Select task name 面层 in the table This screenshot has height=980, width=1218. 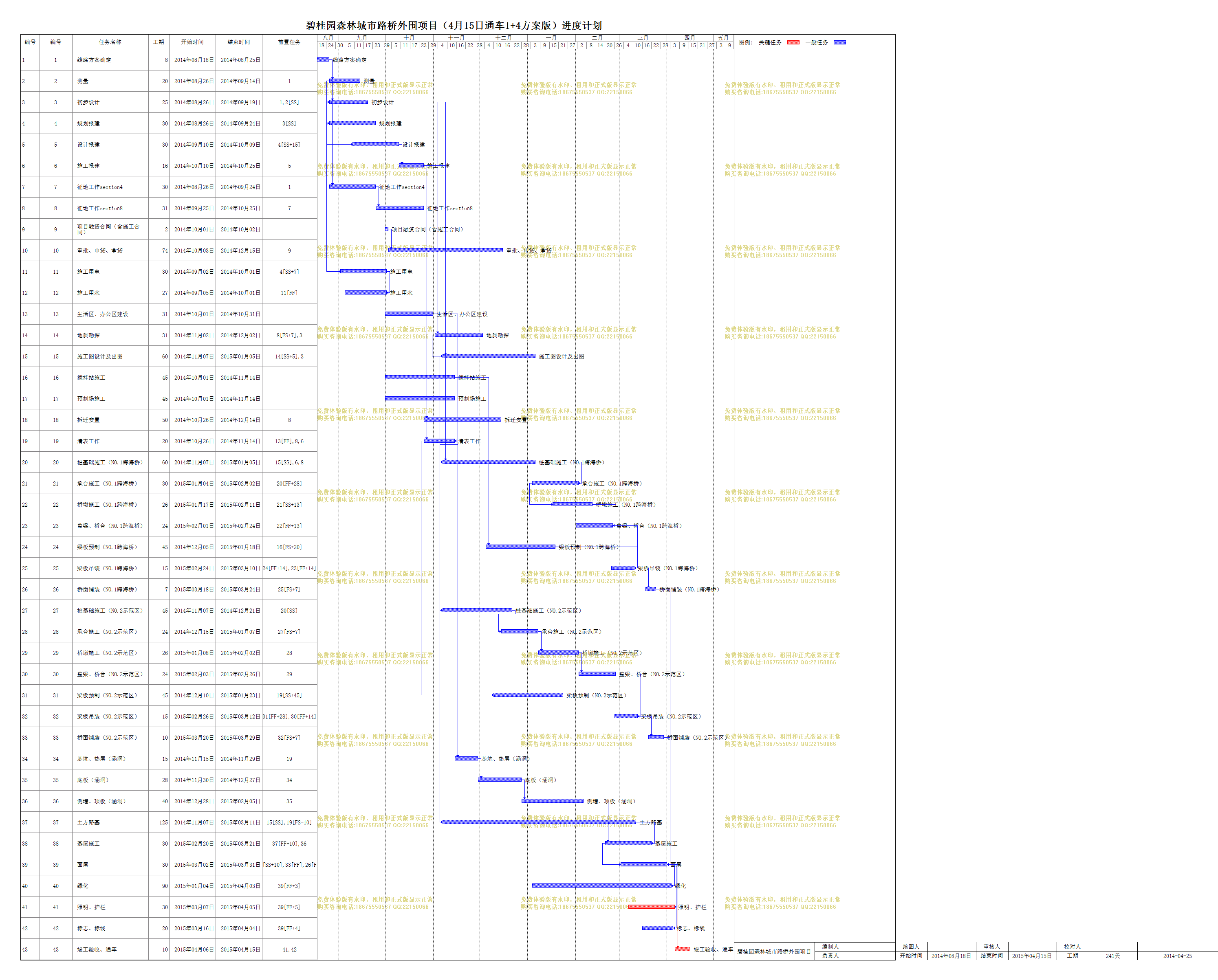(82, 865)
